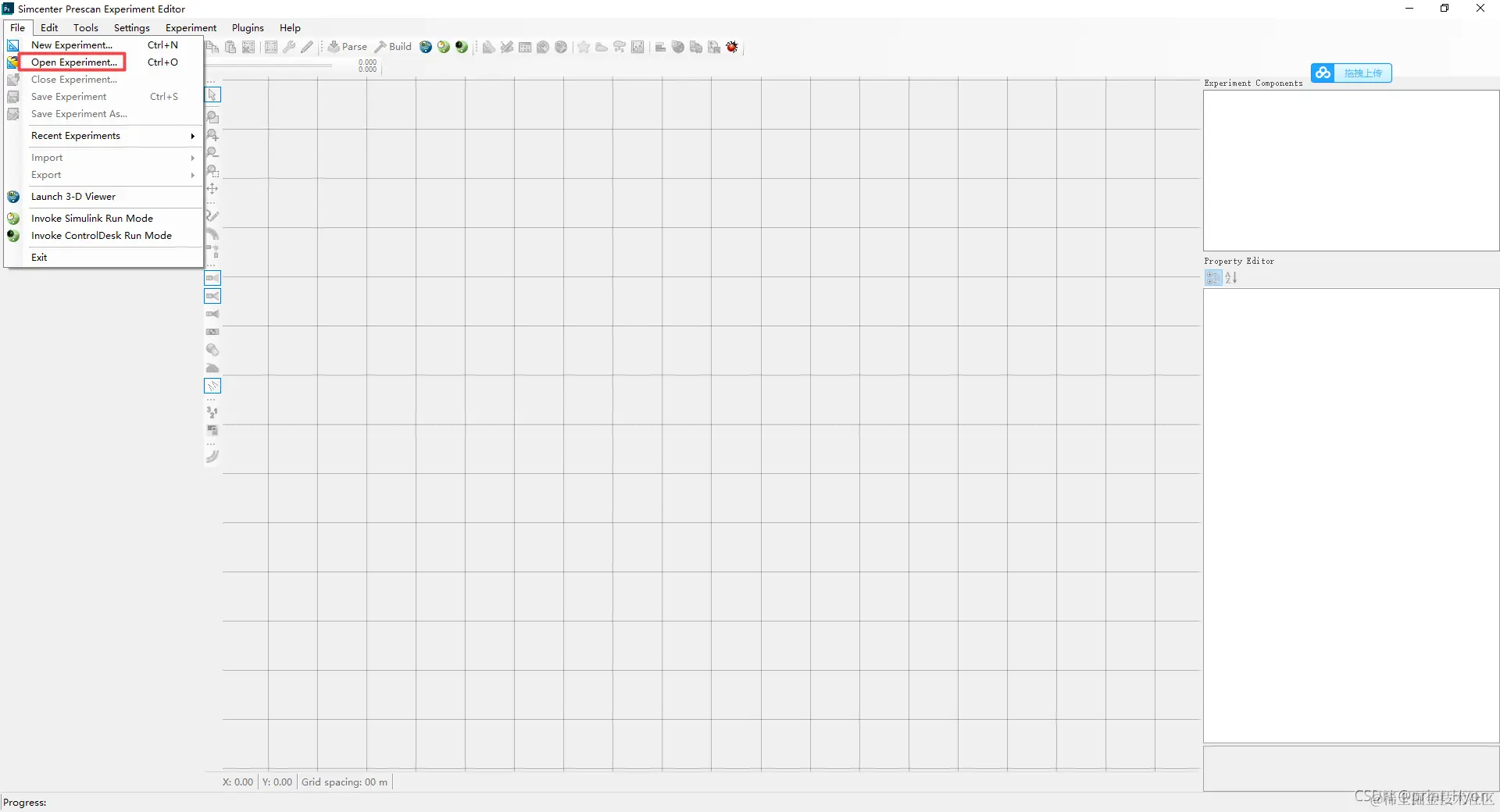Screen dimensions: 1500x812
Task: Click the red ladybug debug icon
Action: tap(732, 47)
